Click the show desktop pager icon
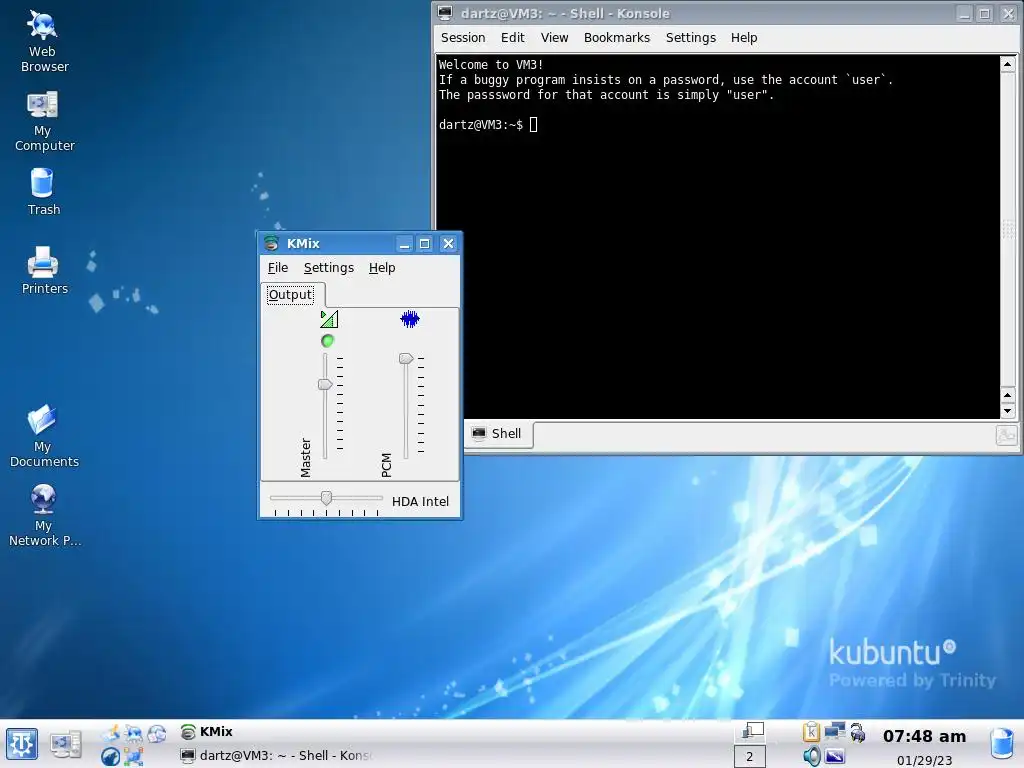 pos(752,730)
